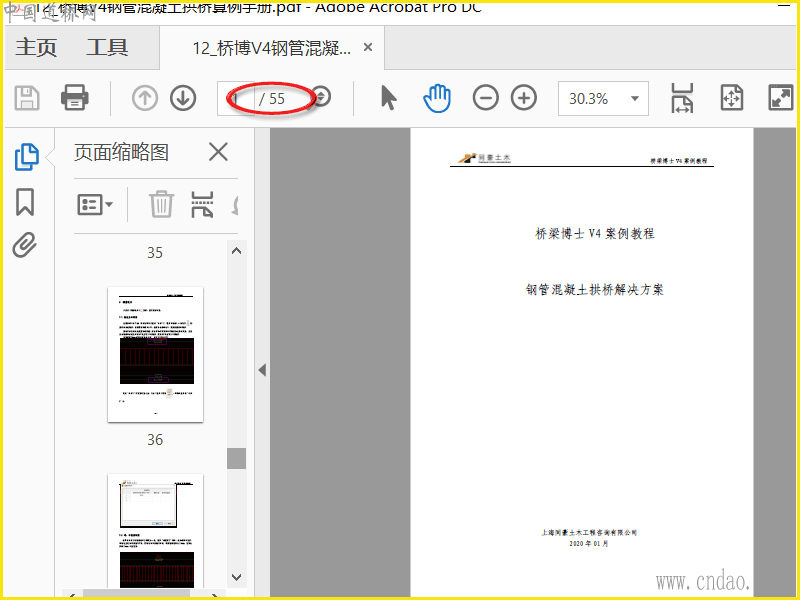800x600 pixels.
Task: Click the page number input field
Action: [x=236, y=98]
